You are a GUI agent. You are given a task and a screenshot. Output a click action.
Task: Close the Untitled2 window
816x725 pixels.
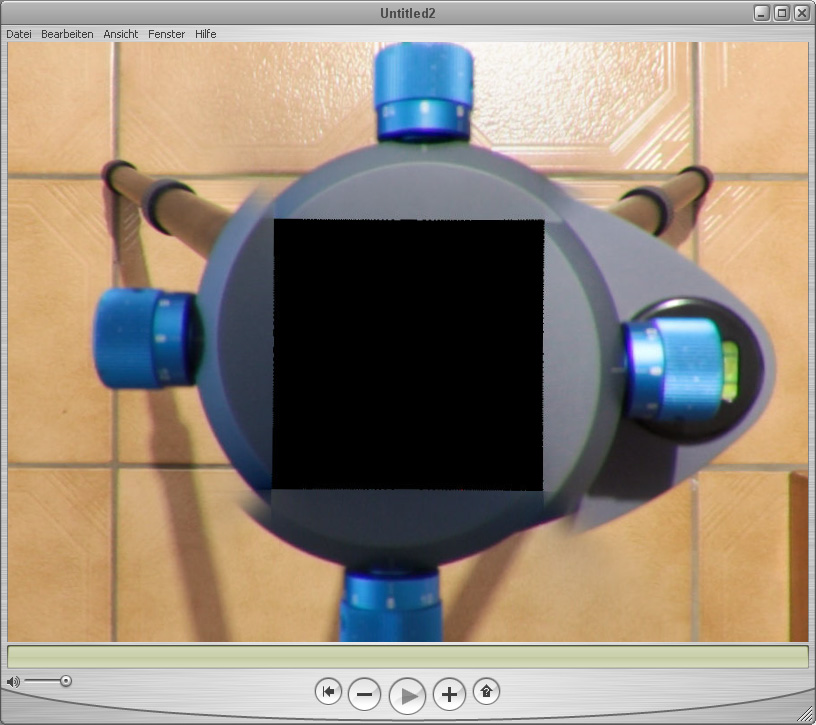(801, 13)
